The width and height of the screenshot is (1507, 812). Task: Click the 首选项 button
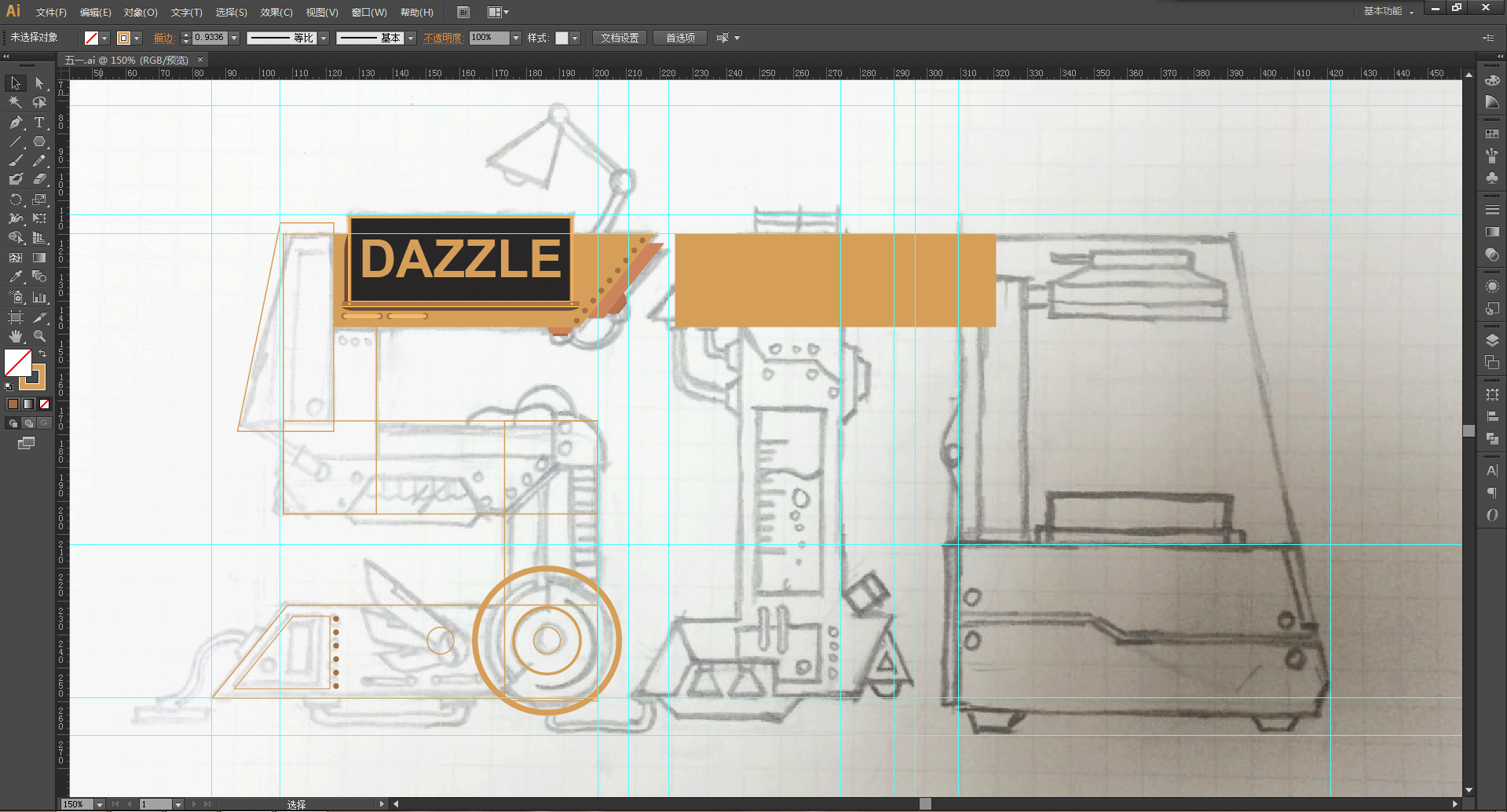coord(680,38)
